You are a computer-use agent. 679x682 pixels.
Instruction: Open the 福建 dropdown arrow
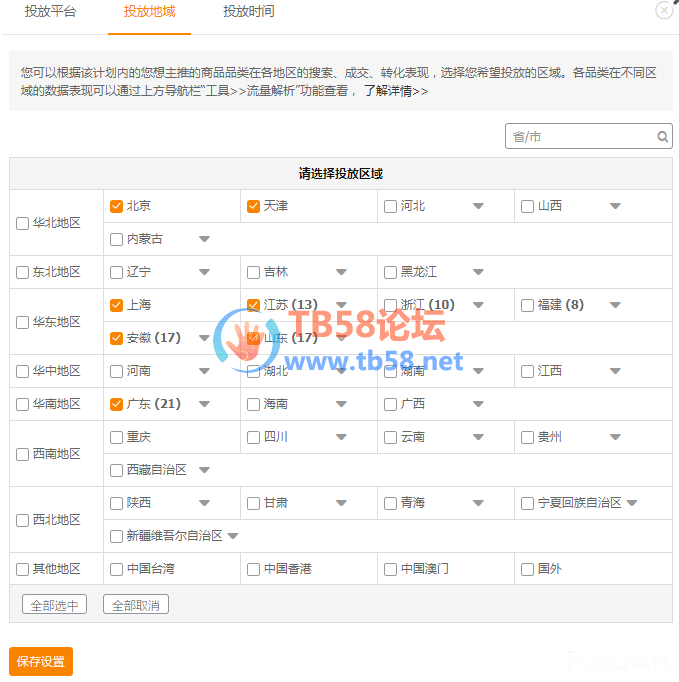coord(615,305)
